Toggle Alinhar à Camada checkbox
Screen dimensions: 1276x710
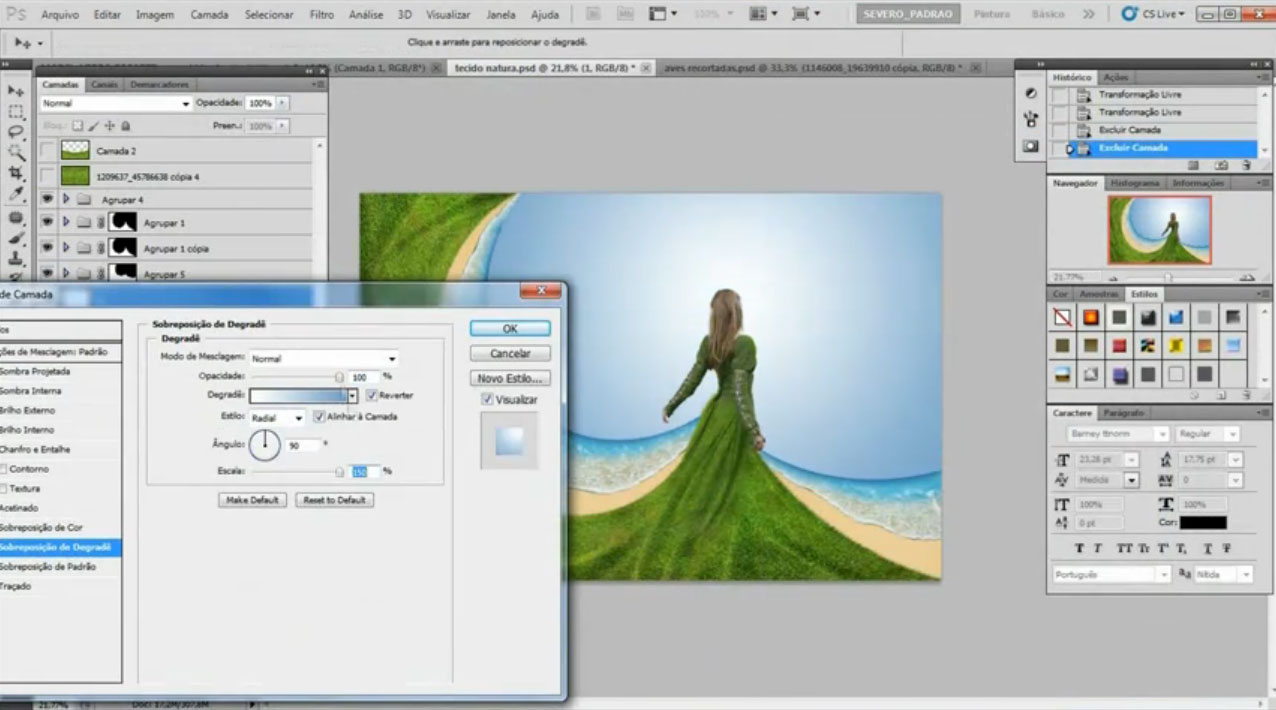pos(319,416)
